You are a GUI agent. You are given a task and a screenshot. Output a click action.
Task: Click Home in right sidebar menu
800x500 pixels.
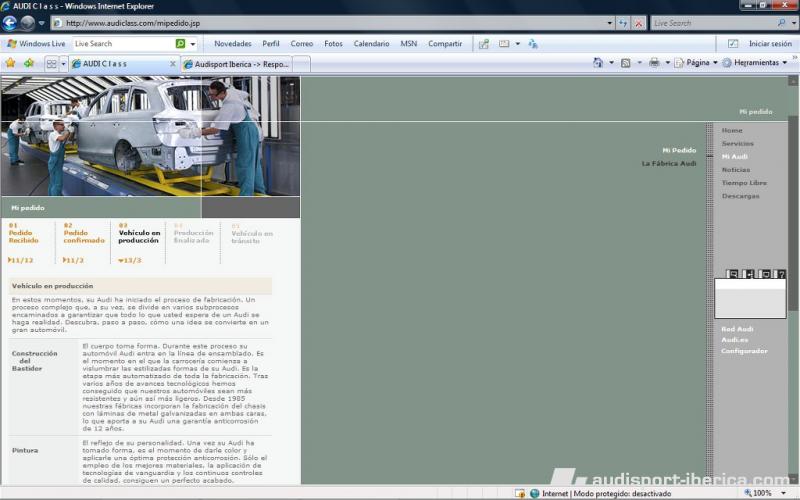(732, 131)
